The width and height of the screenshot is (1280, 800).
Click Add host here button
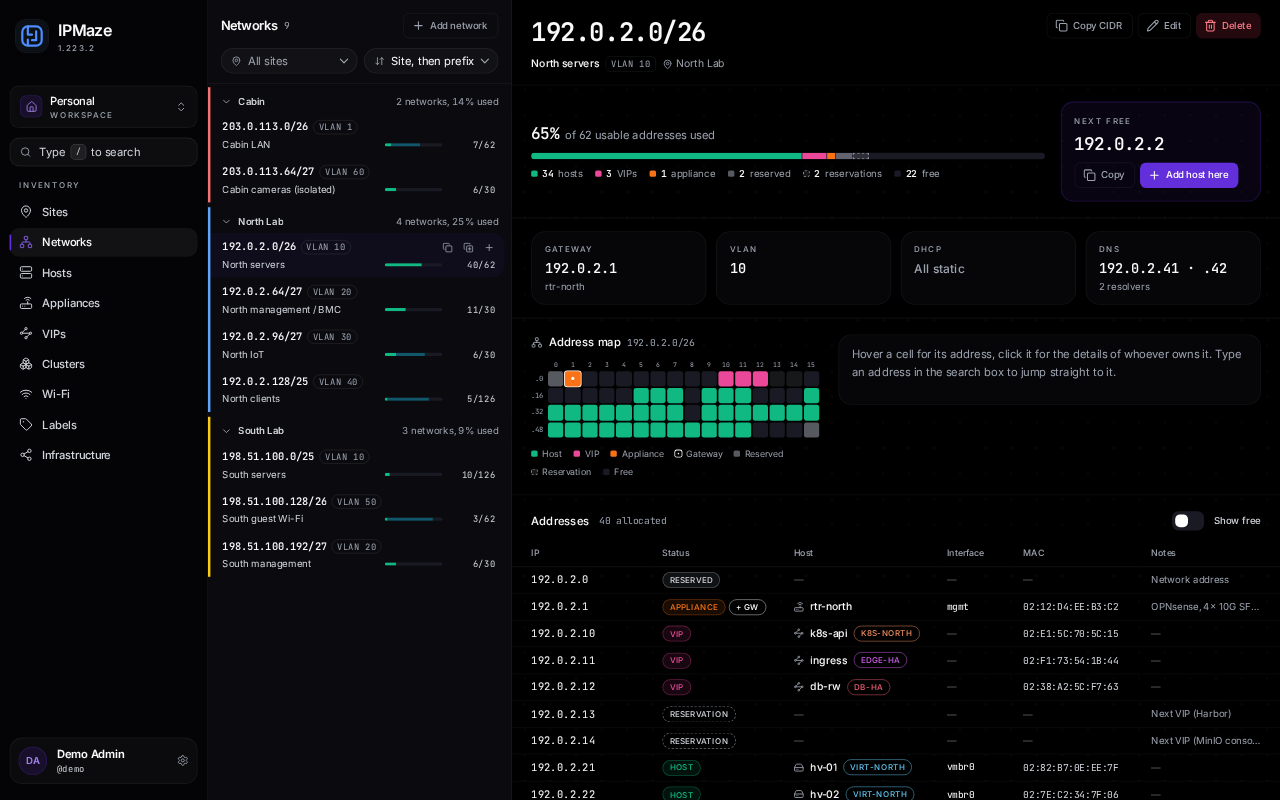click(1189, 175)
